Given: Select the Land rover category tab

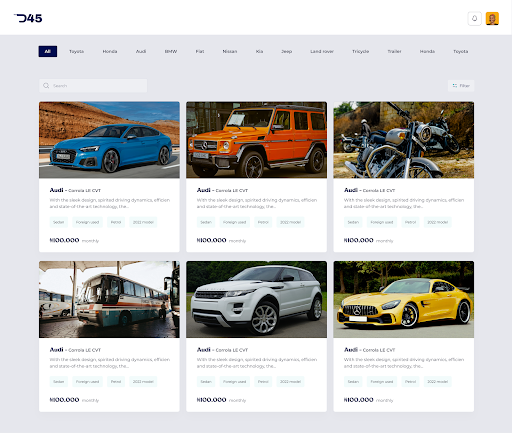Looking at the screenshot, I should [322, 51].
